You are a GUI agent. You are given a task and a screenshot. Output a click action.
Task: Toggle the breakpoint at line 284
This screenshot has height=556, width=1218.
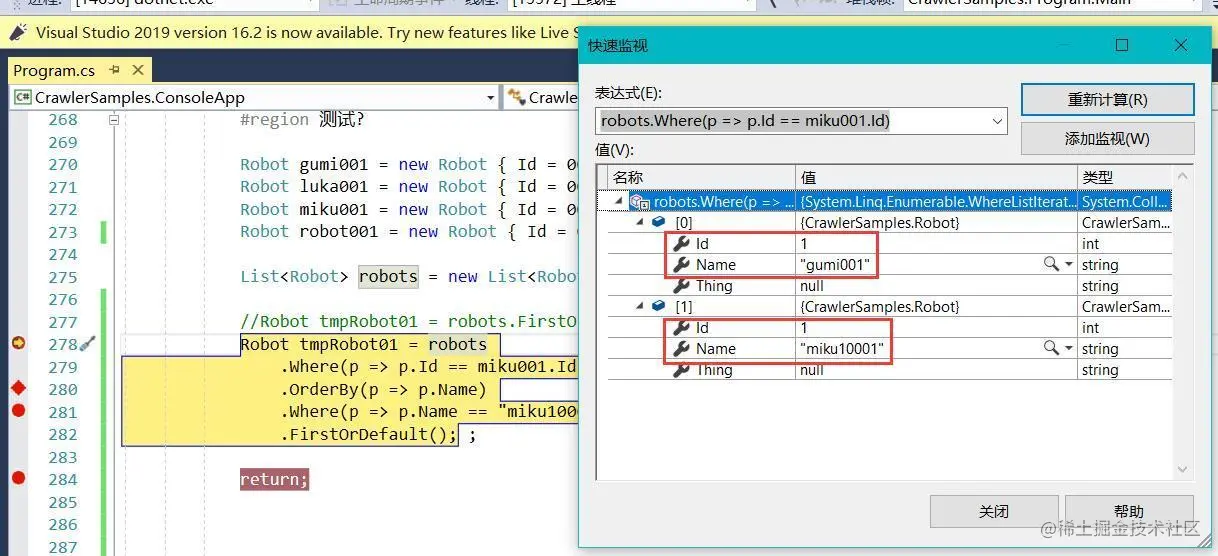(18, 478)
